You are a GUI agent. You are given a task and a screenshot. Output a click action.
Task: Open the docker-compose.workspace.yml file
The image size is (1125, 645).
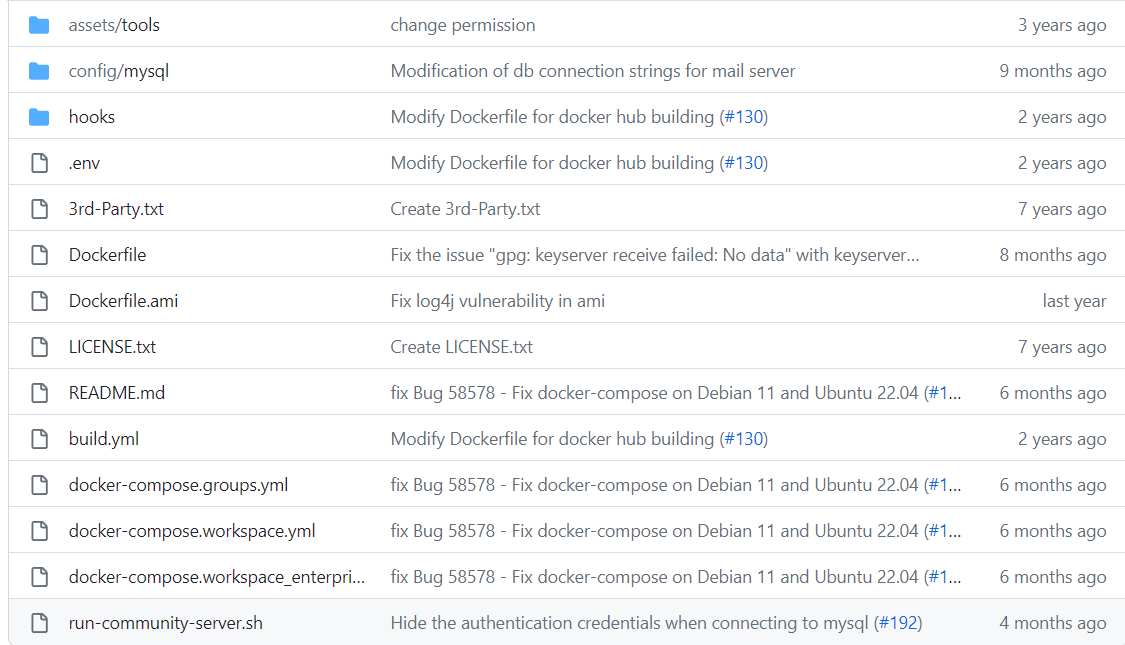(x=192, y=530)
